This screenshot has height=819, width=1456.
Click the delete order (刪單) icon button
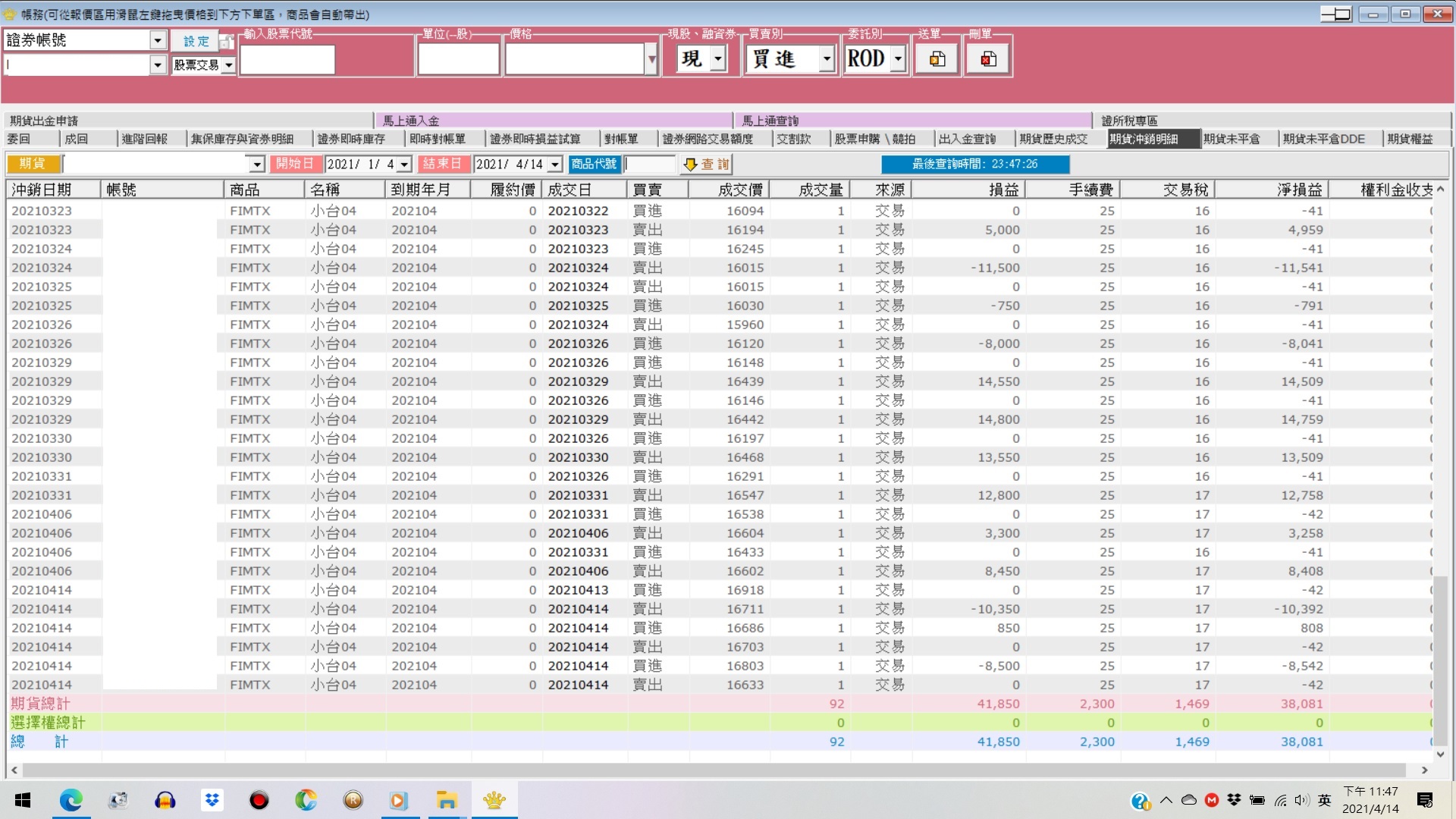(988, 59)
